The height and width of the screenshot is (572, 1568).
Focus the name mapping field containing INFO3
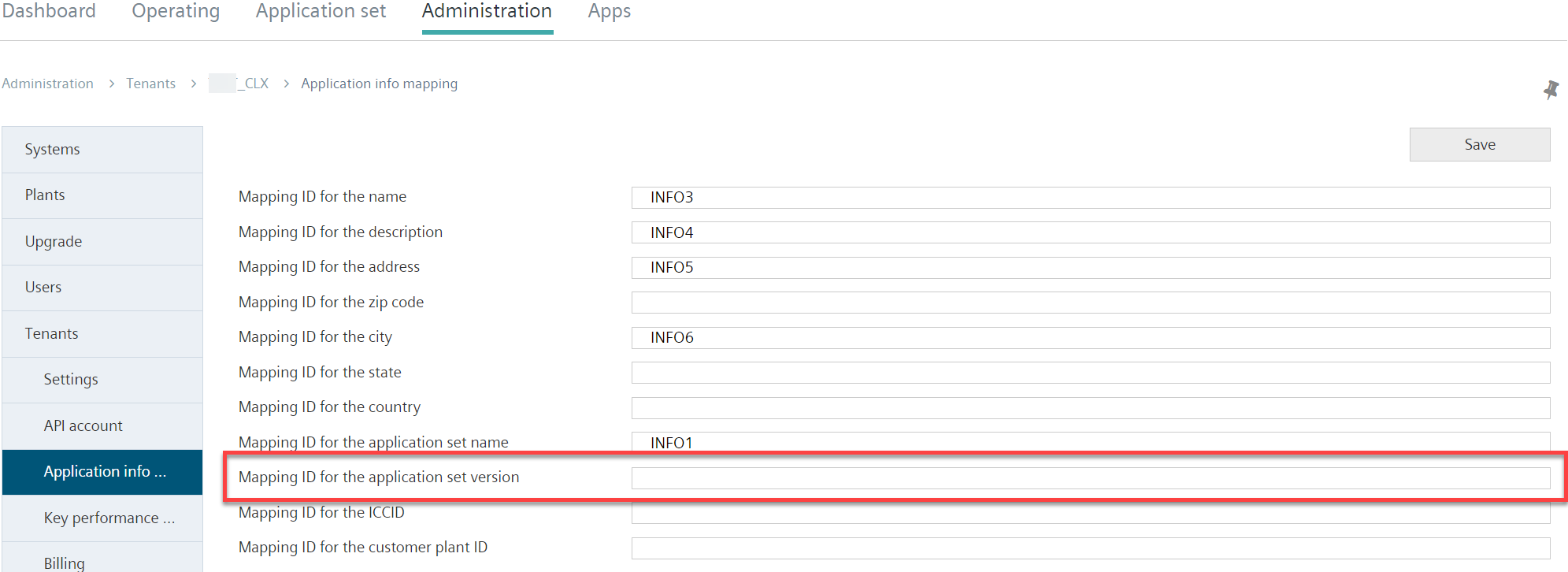pyautogui.click(x=1091, y=198)
